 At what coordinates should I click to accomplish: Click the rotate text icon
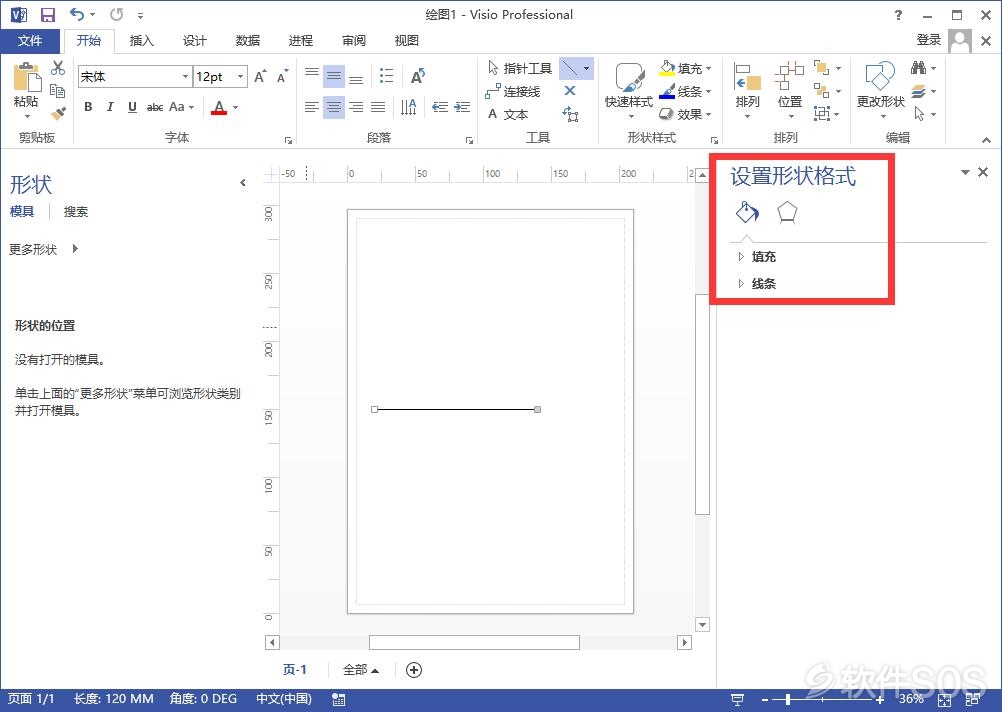pos(417,77)
